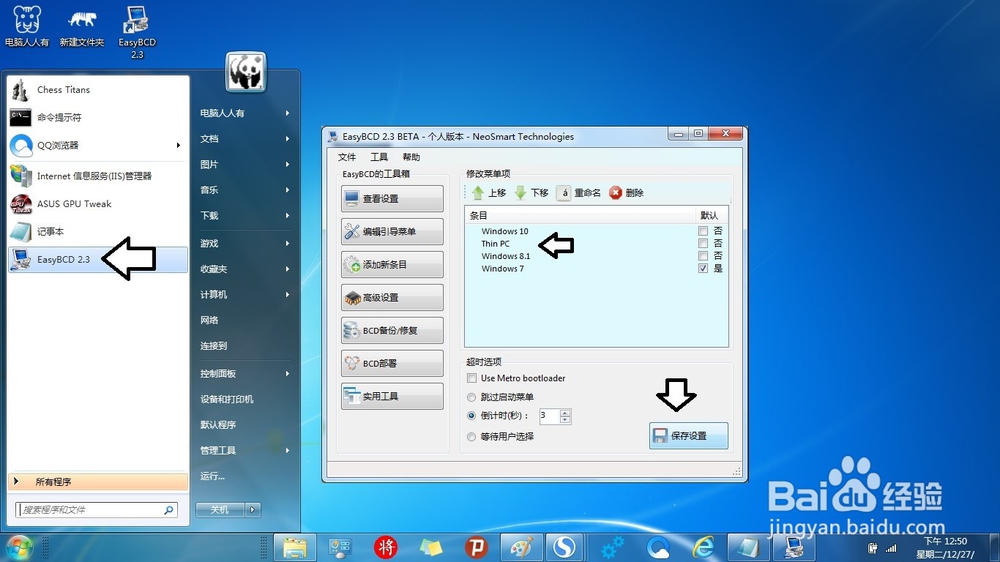
Task: Open 下载 in Start menu
Action: 246,215
